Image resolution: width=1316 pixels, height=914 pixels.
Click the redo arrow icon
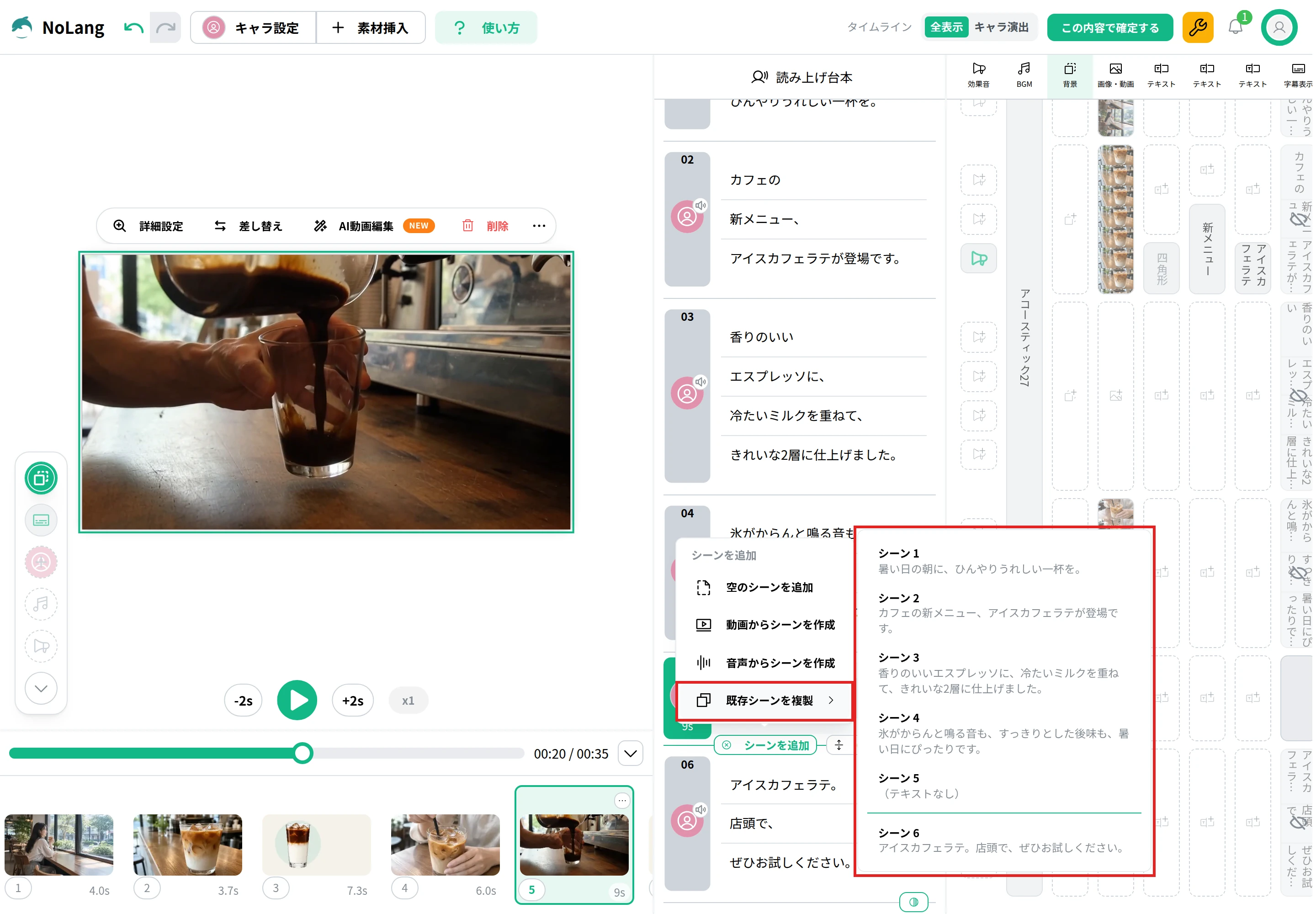(165, 27)
